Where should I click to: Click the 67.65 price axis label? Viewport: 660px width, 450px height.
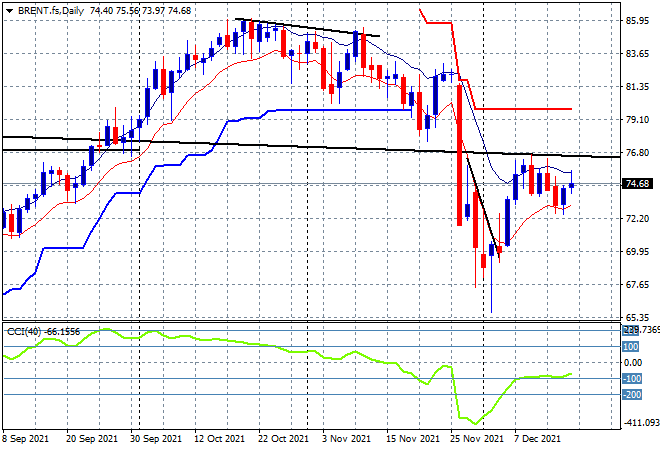point(637,285)
